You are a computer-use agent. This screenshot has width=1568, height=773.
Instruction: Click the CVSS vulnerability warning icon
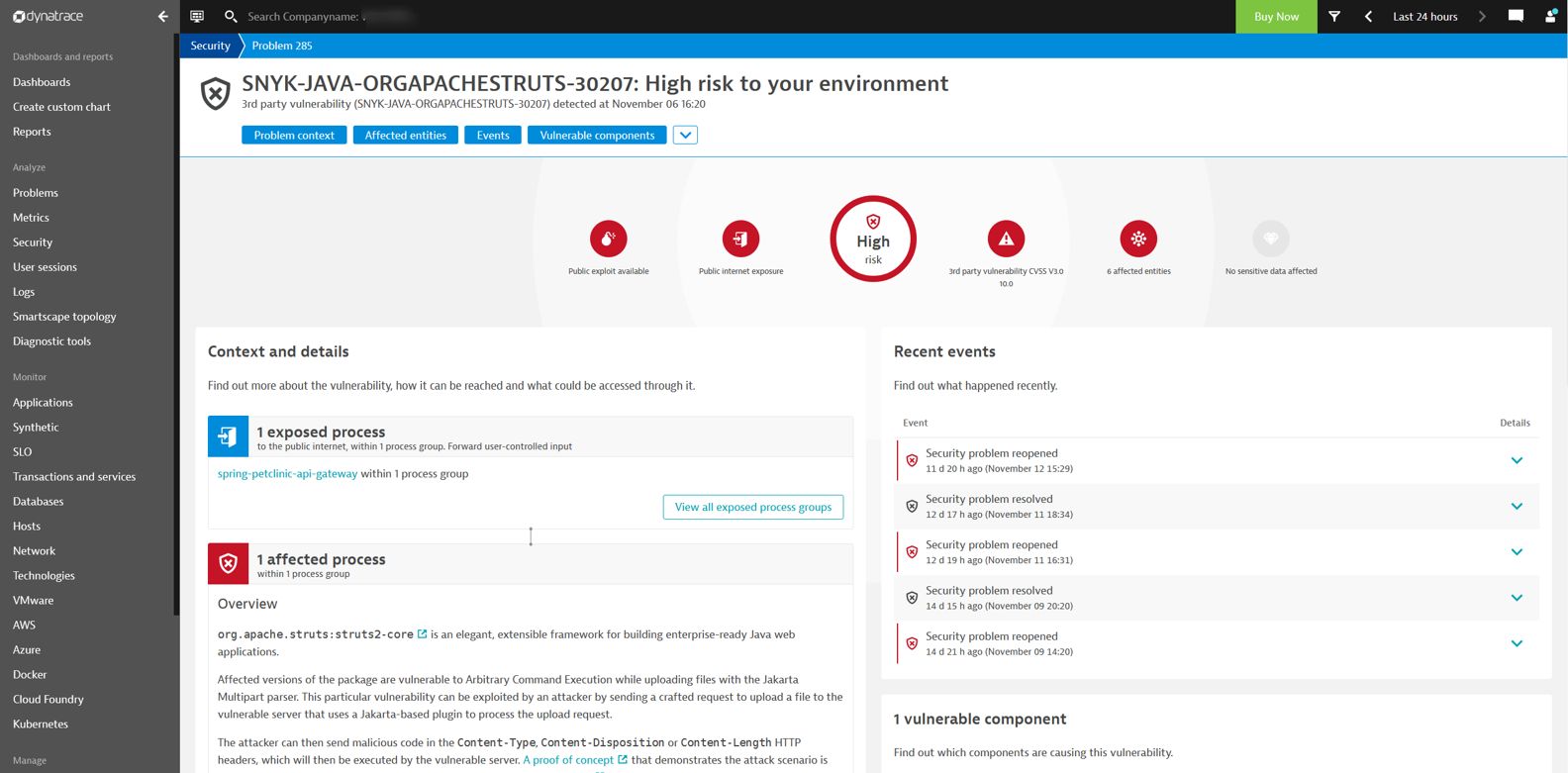click(1006, 239)
